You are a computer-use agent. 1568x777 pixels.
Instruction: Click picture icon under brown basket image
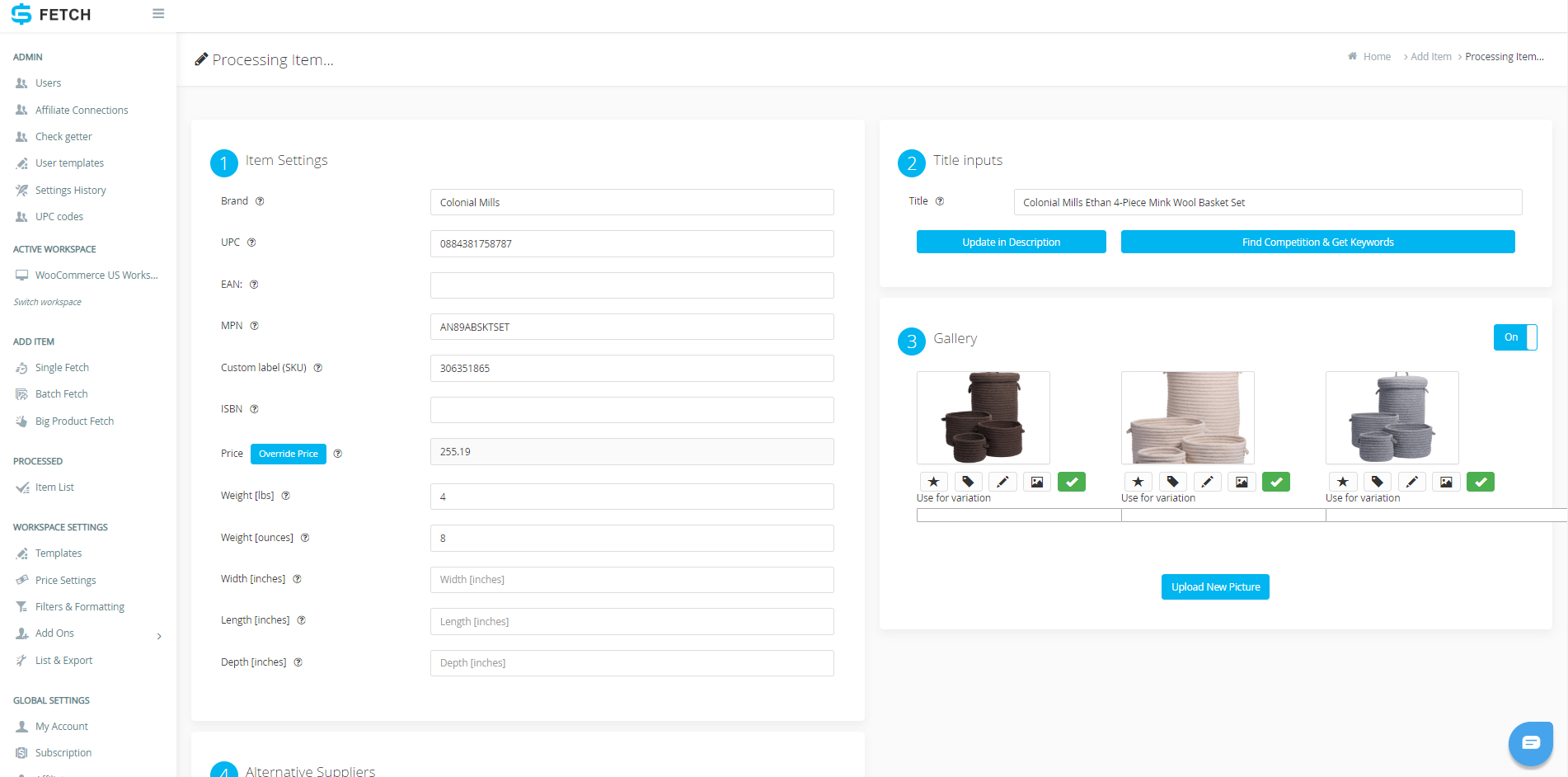[x=1037, y=482]
